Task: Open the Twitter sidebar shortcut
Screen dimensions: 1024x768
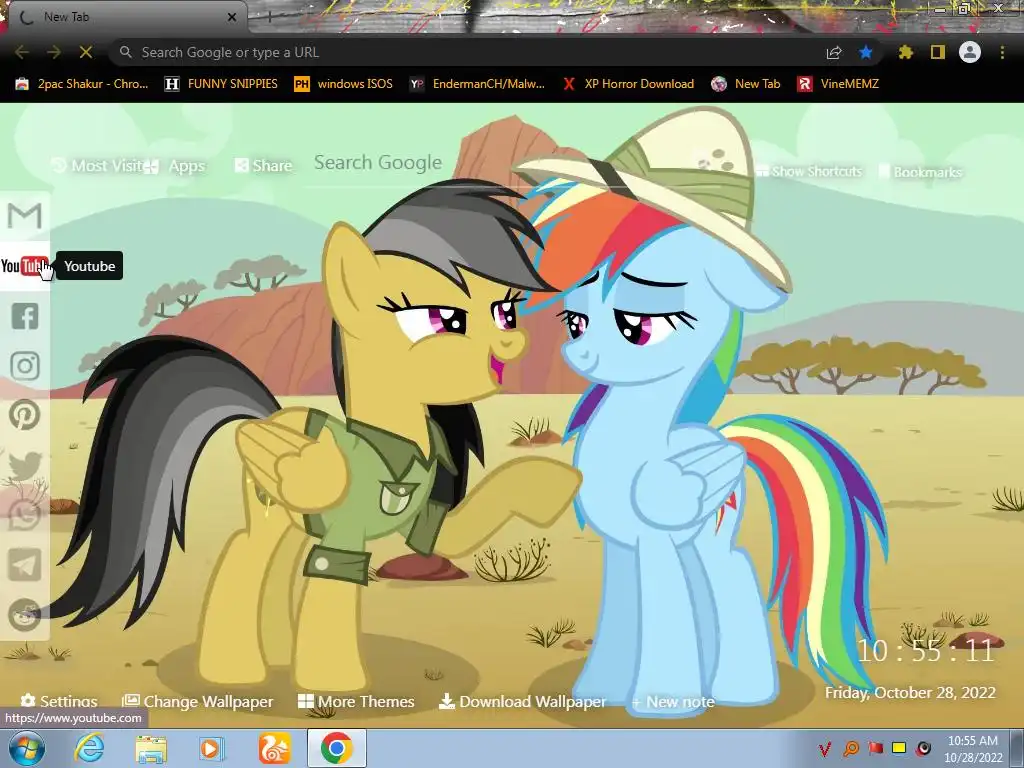Action: point(25,465)
